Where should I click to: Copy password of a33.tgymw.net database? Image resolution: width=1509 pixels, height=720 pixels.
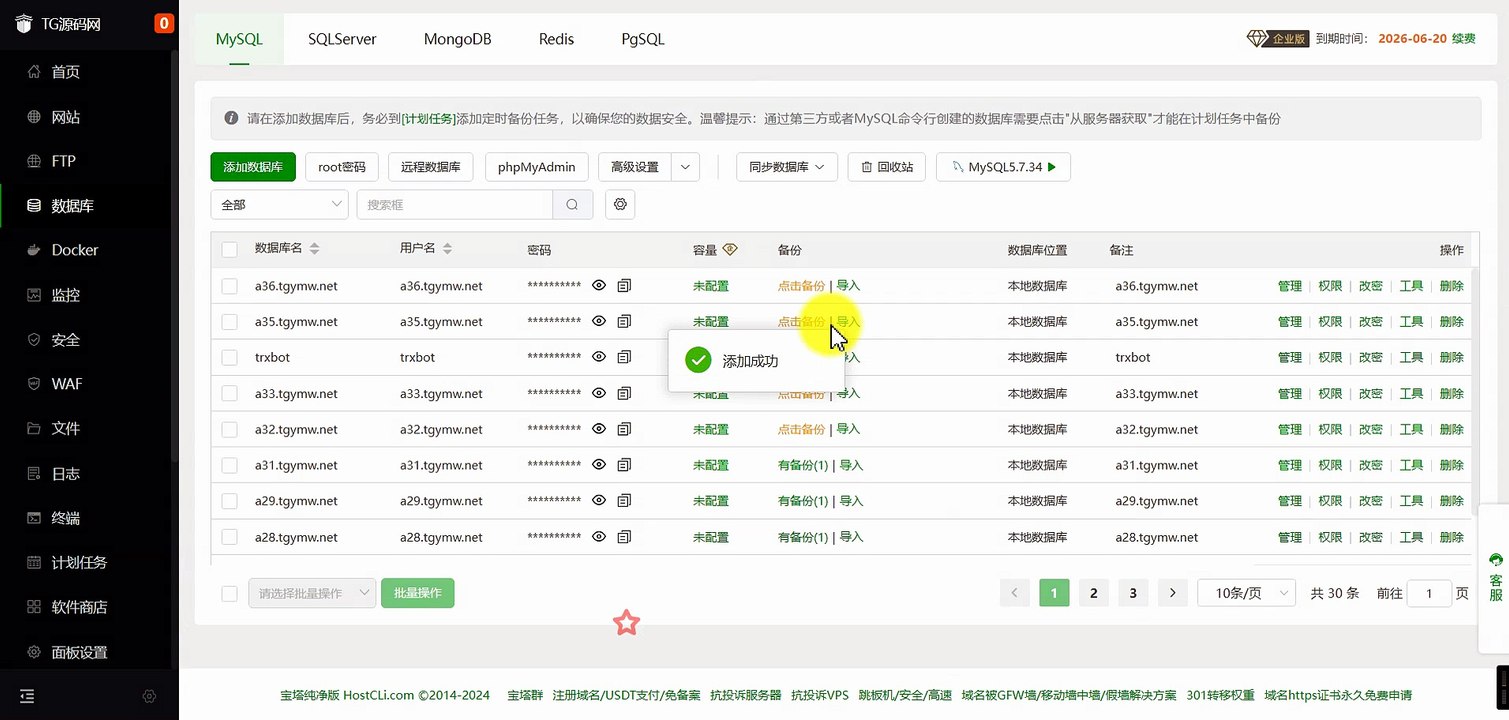(624, 394)
